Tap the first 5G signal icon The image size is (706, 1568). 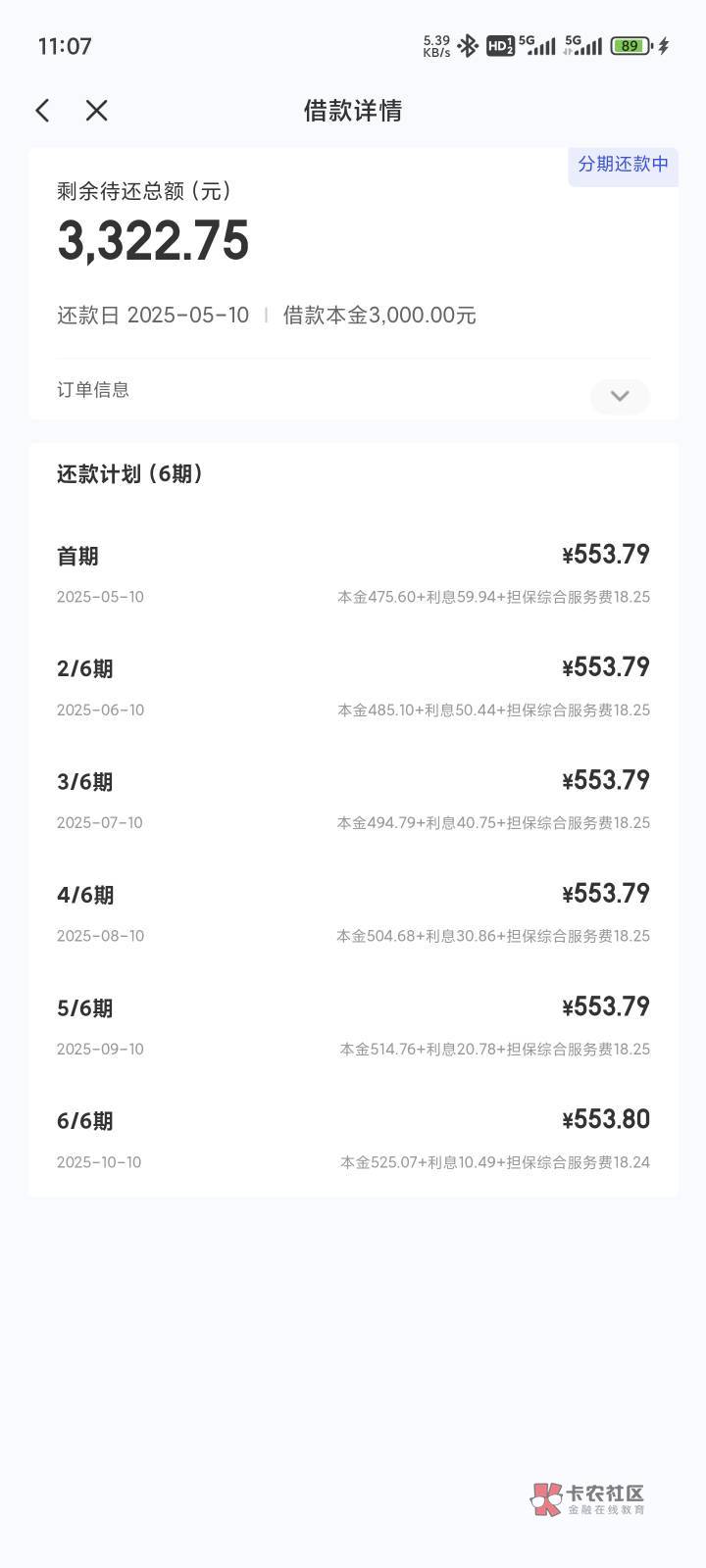point(537,46)
